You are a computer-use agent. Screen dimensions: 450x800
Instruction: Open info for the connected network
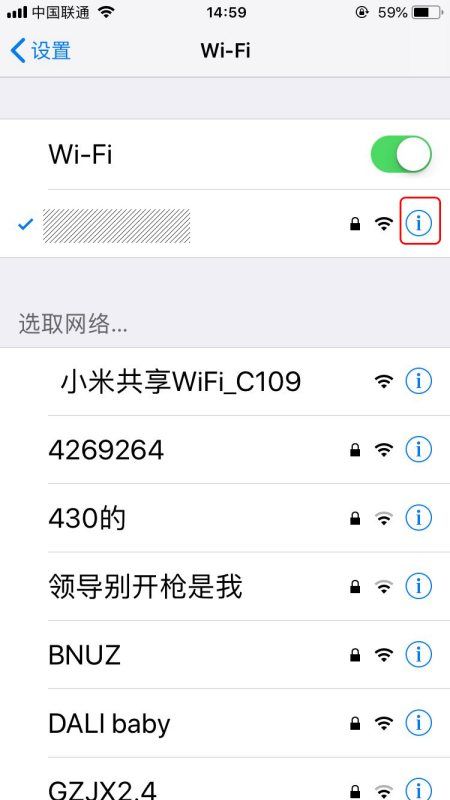click(419, 223)
